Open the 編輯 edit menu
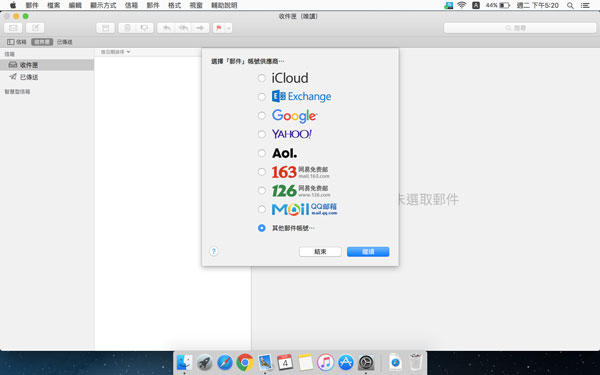600x375 pixels. (x=75, y=5)
